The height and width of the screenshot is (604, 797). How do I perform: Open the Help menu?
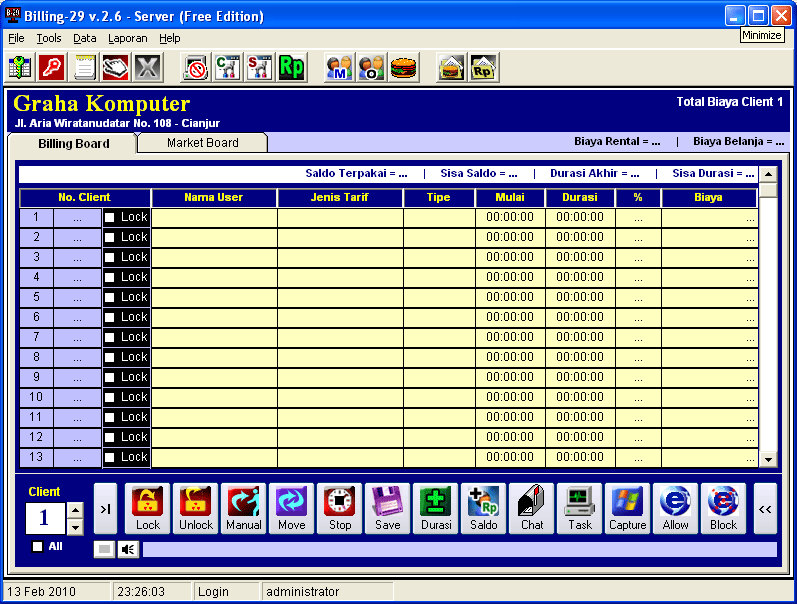169,38
